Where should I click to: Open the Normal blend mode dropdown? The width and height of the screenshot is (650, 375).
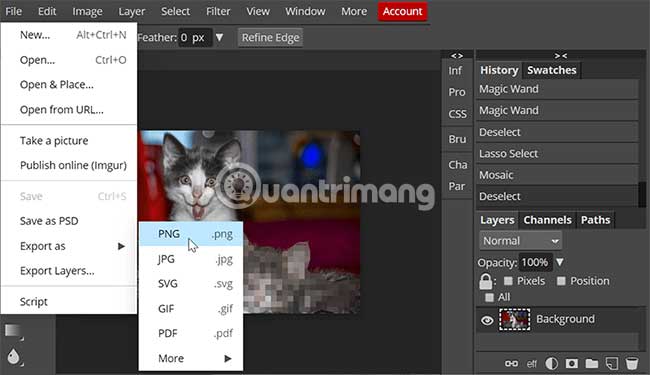(521, 241)
